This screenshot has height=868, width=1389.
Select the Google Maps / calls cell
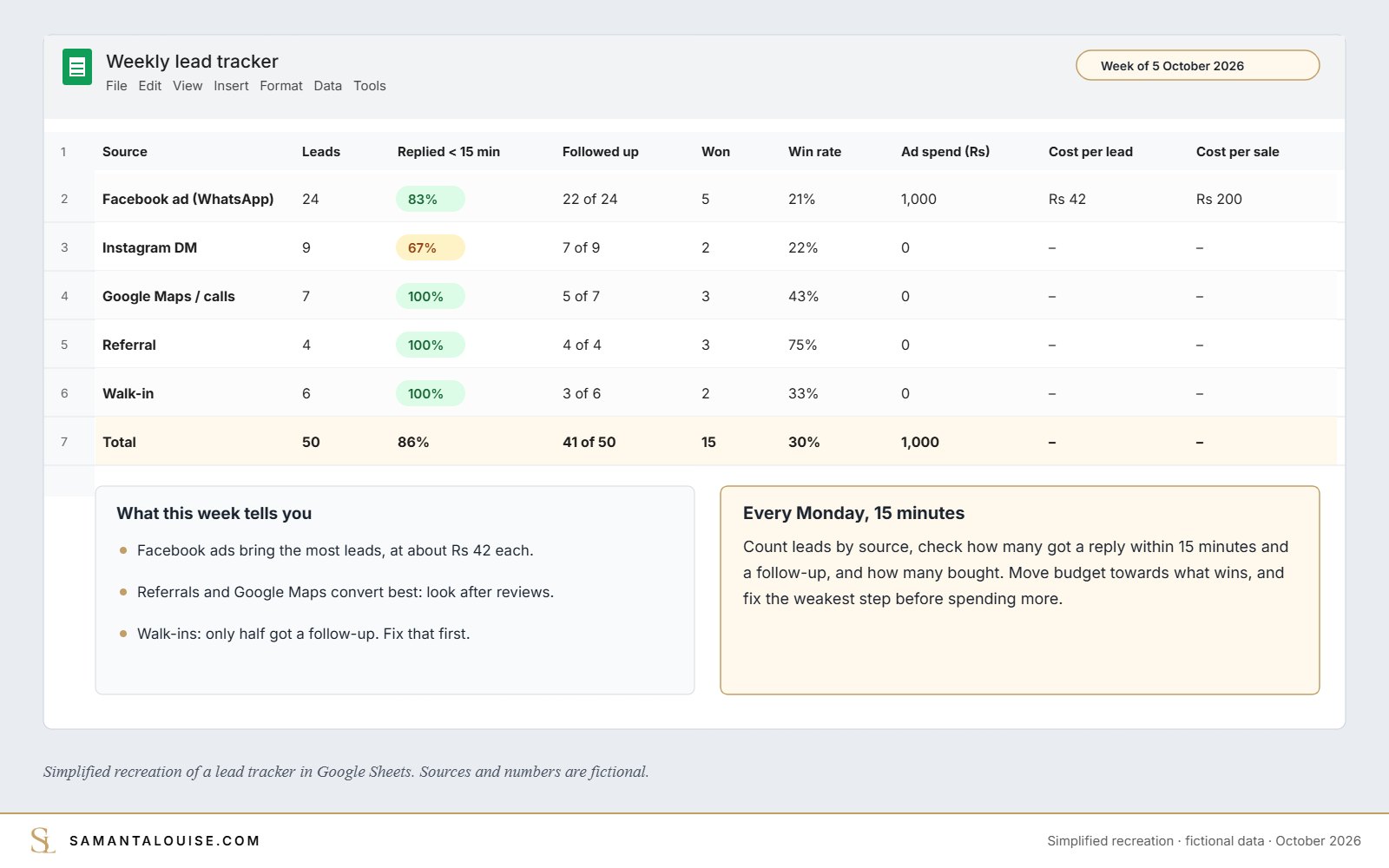168,296
